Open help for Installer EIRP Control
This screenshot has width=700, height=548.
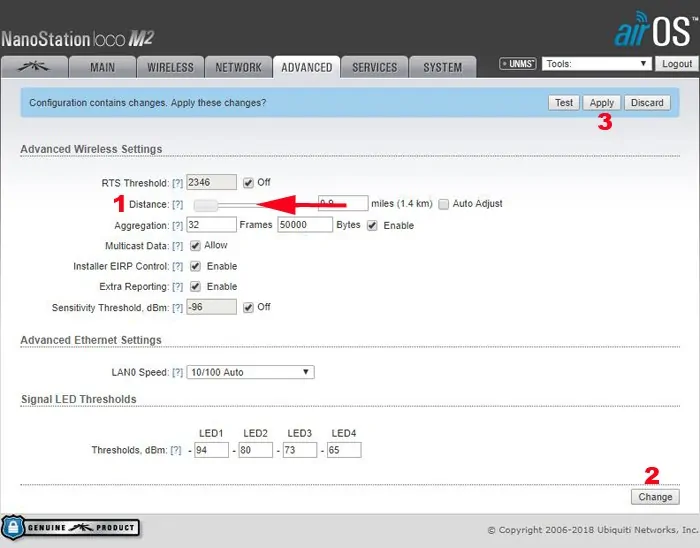pos(178,266)
